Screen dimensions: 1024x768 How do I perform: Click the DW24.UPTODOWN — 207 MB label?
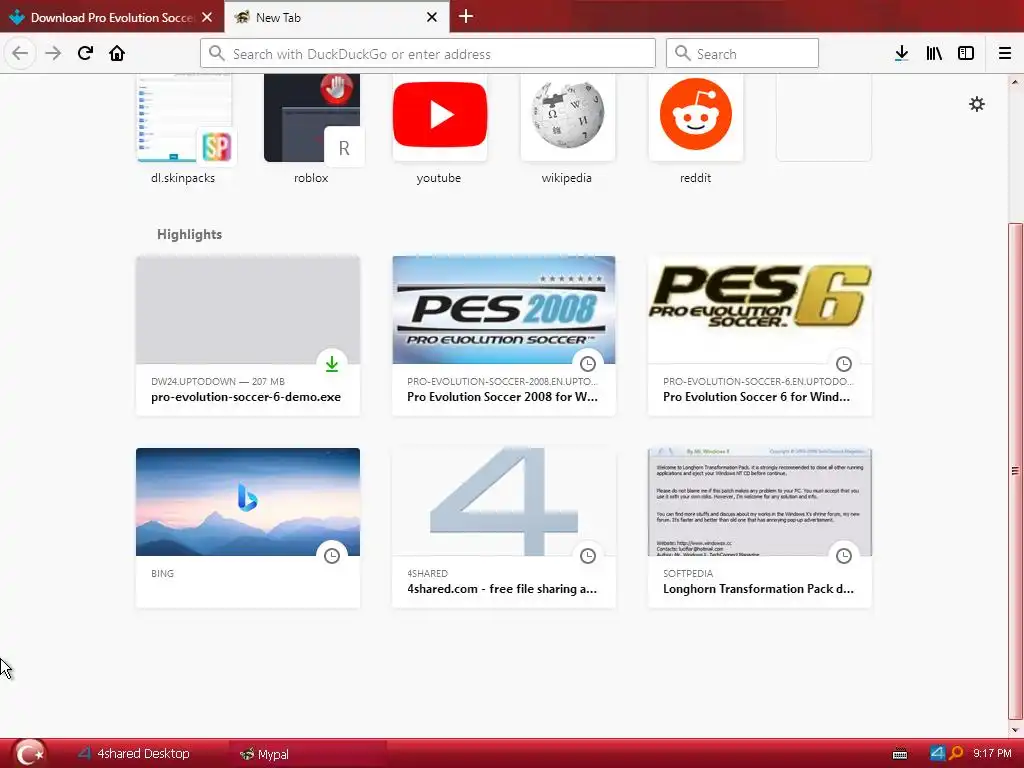pyautogui.click(x=217, y=381)
